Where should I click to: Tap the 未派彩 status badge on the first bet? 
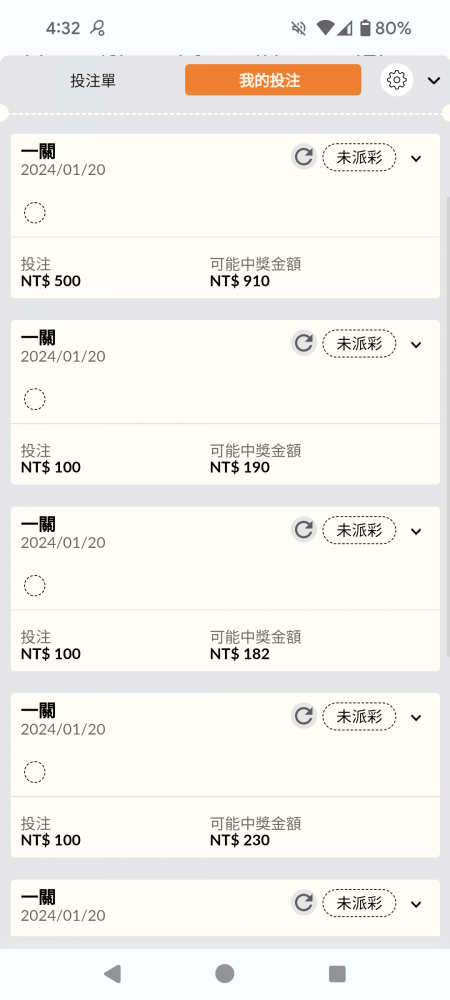(359, 158)
